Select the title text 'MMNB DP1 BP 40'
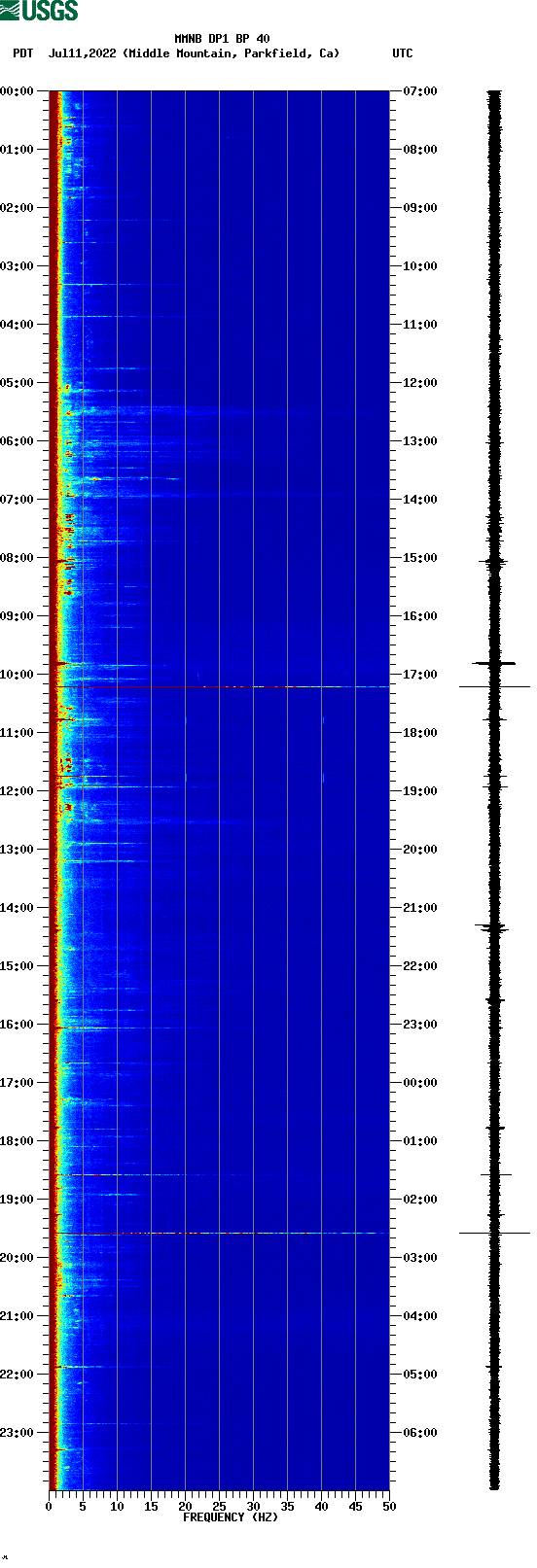 222,39
